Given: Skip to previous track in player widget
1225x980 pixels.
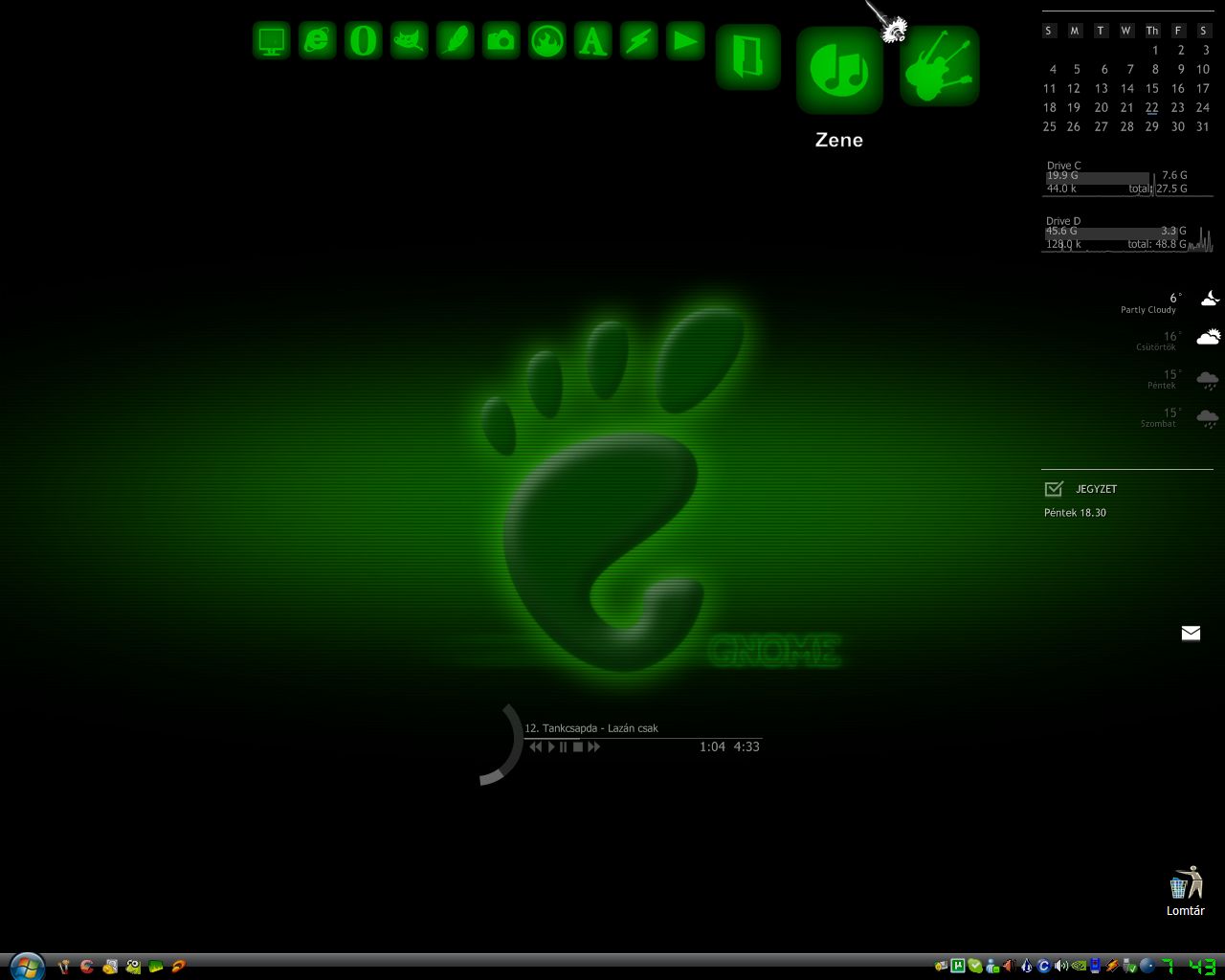Looking at the screenshot, I should coord(536,746).
